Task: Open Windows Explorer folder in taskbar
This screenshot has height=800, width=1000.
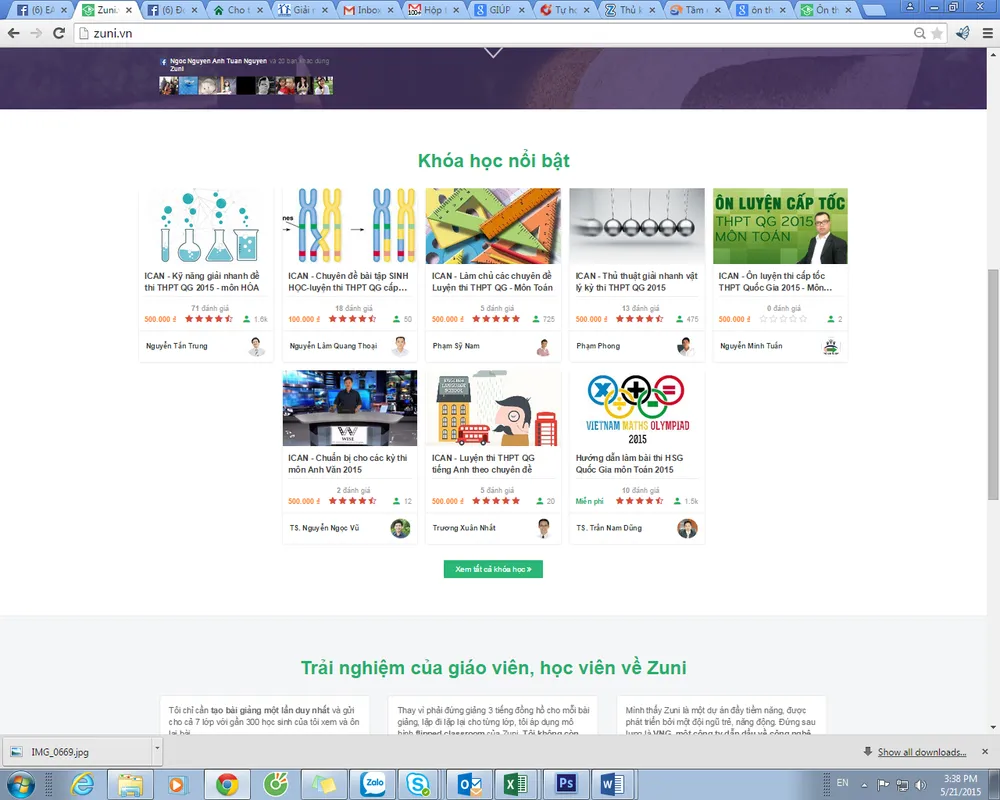Action: pyautogui.click(x=130, y=784)
